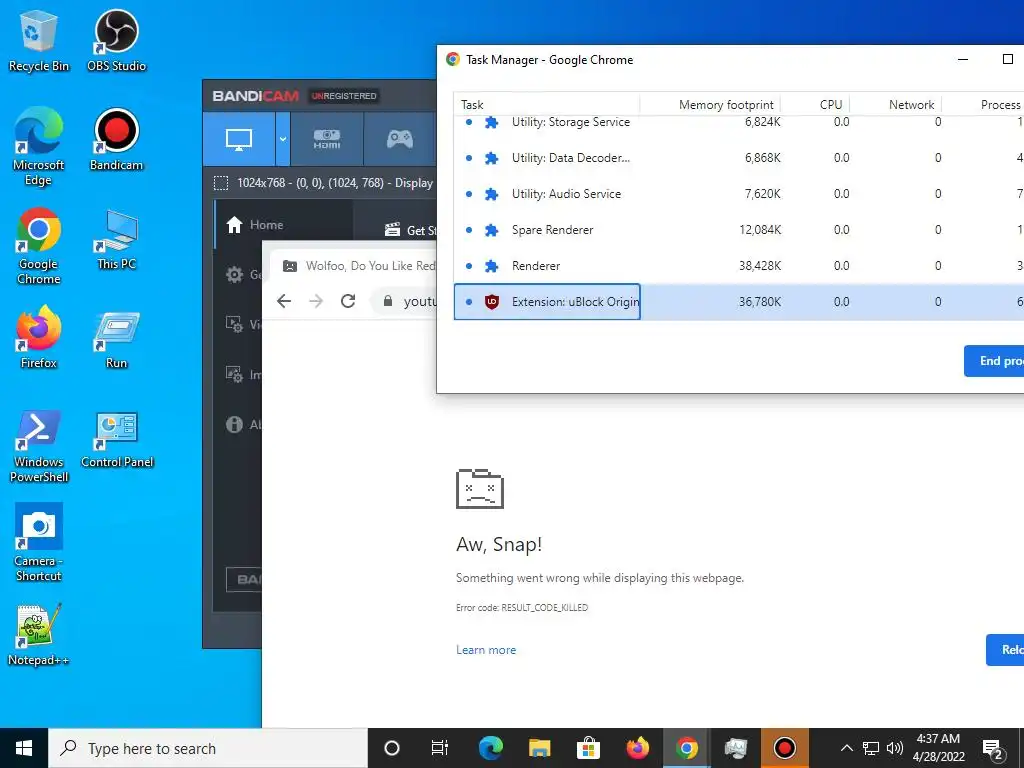
Task: Open Microsoft Edge from the taskbar
Action: tap(490, 748)
